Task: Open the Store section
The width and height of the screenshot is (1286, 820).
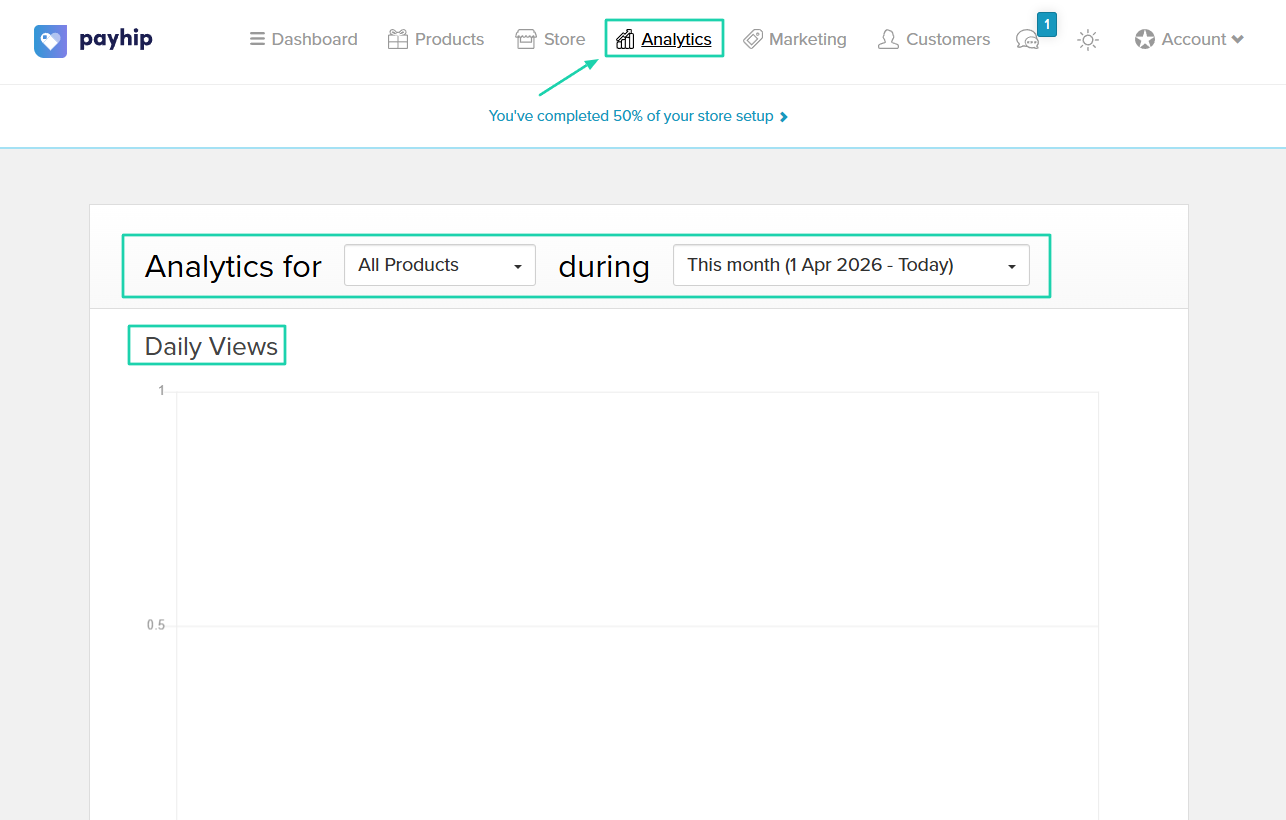Action: point(550,39)
